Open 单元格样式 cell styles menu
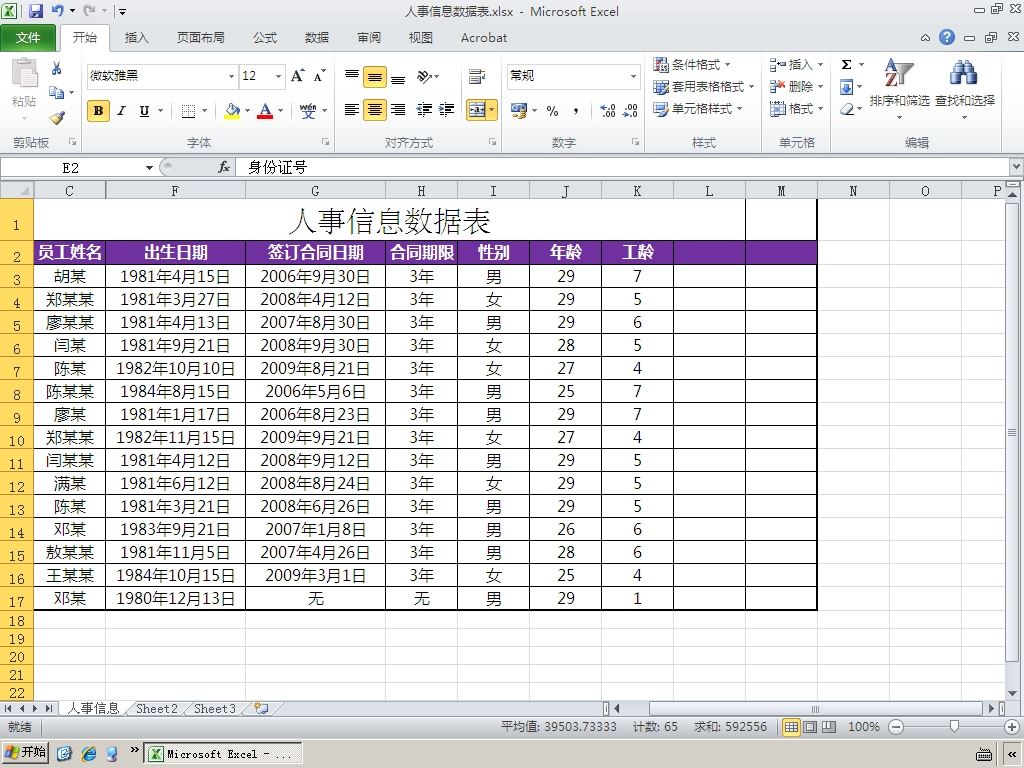The height and width of the screenshot is (768, 1024). pyautogui.click(x=698, y=109)
